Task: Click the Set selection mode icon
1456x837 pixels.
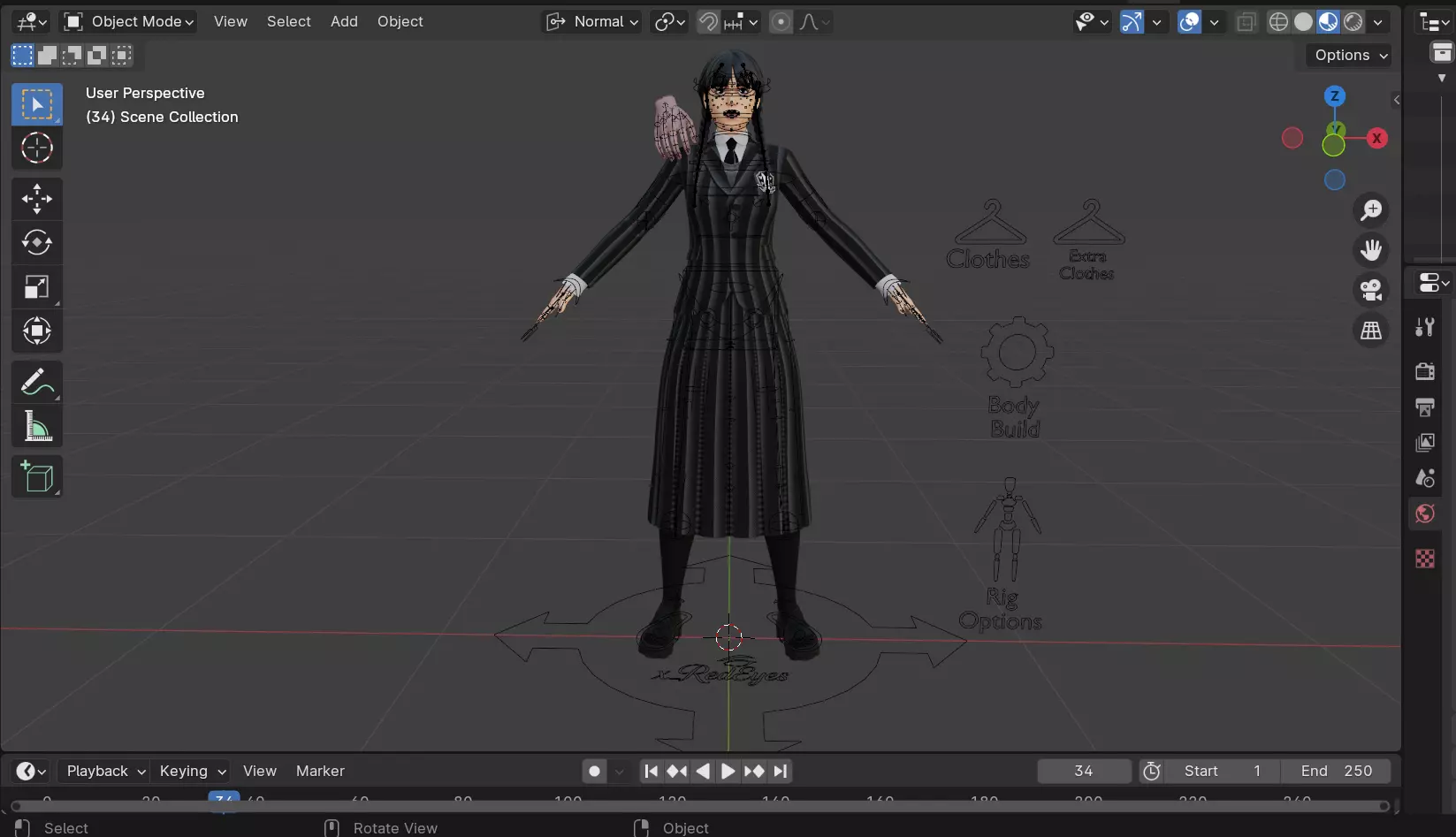Action: (x=22, y=56)
